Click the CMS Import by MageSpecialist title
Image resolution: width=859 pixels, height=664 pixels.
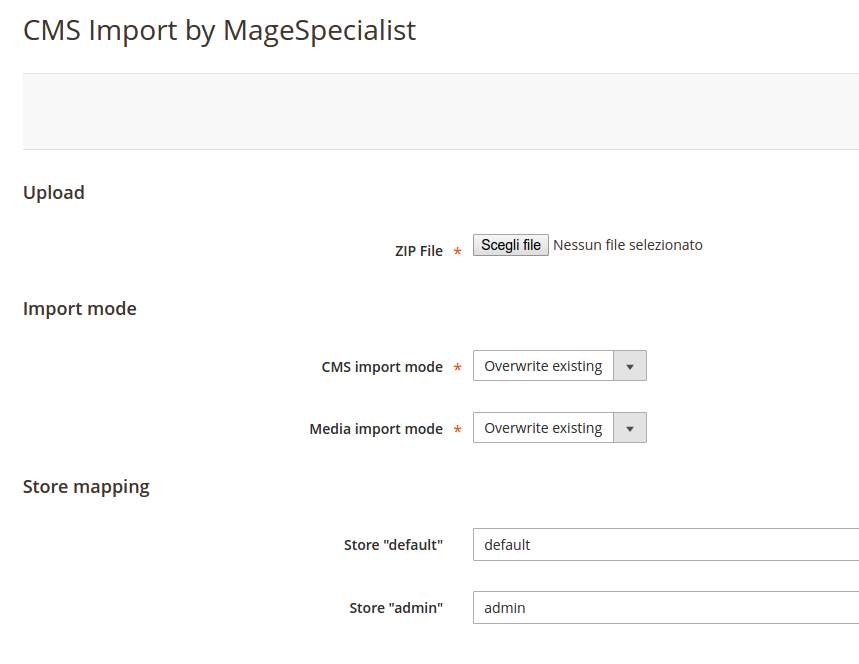point(220,30)
